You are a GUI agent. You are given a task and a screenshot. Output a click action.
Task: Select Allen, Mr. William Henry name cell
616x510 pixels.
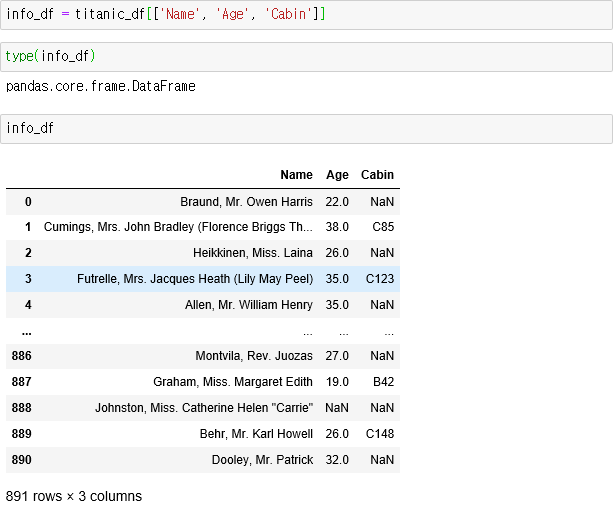[249, 305]
